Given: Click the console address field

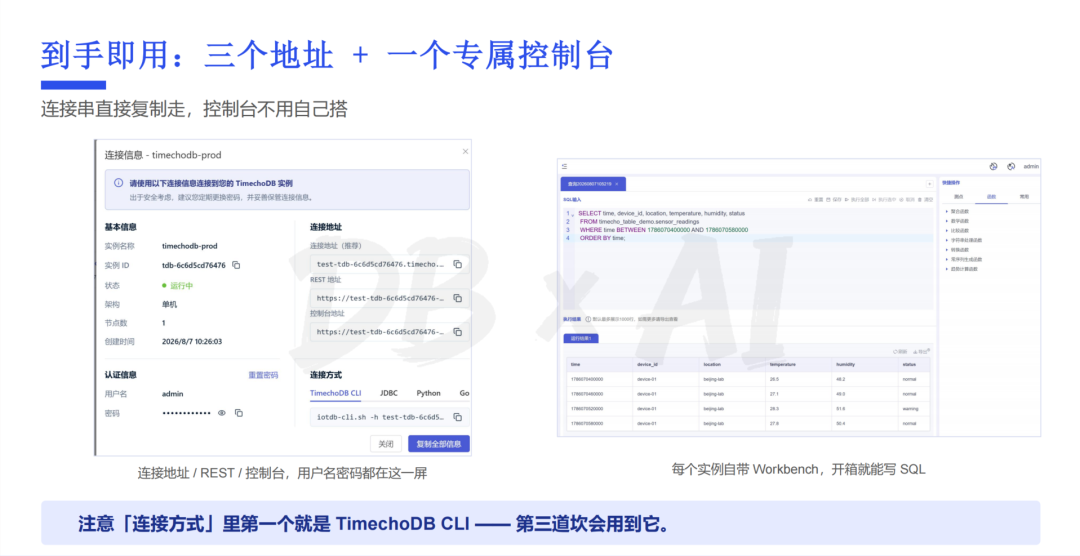Looking at the screenshot, I should coord(390,332).
